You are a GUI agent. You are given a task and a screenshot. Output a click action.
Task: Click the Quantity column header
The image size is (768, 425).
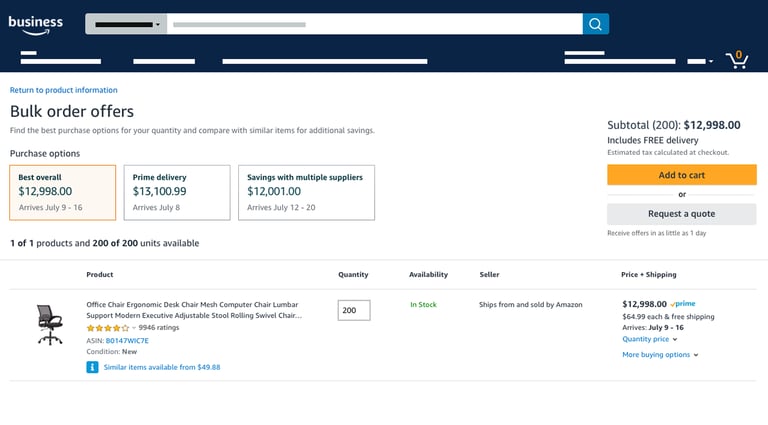[x=353, y=275]
